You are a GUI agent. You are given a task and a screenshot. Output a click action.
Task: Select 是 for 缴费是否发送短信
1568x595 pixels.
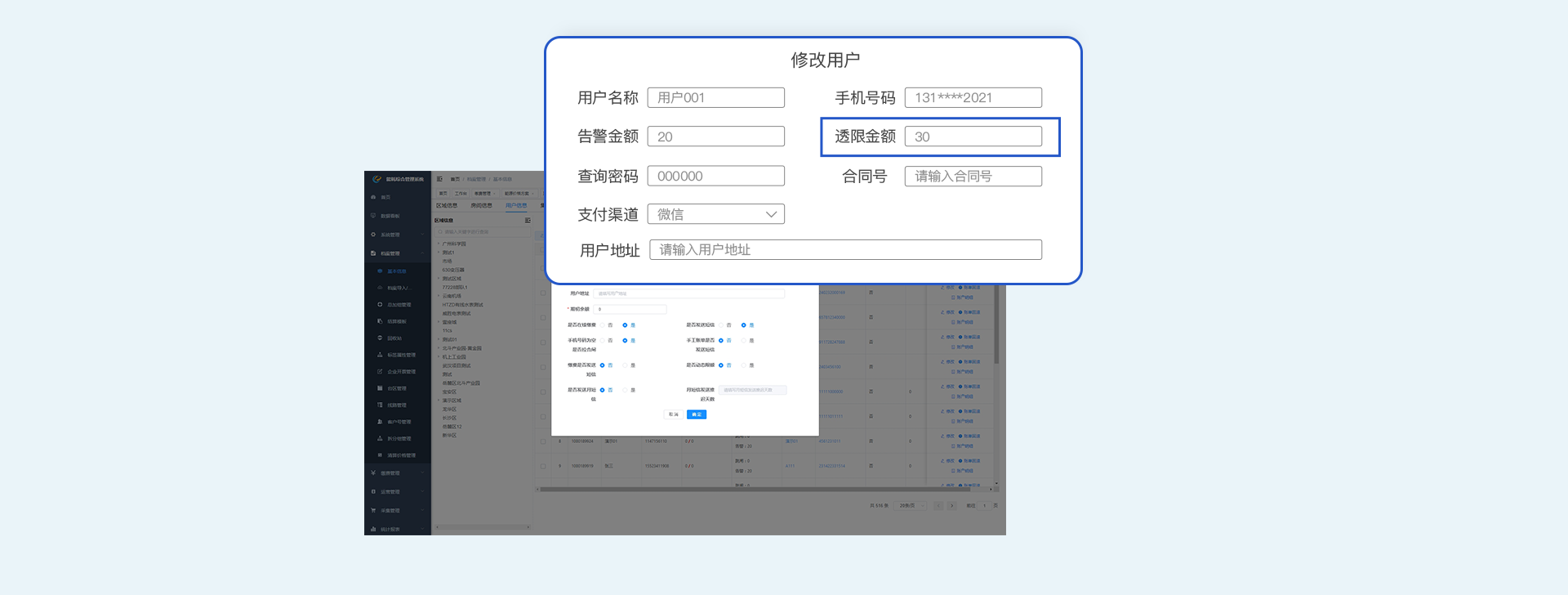pos(626,365)
